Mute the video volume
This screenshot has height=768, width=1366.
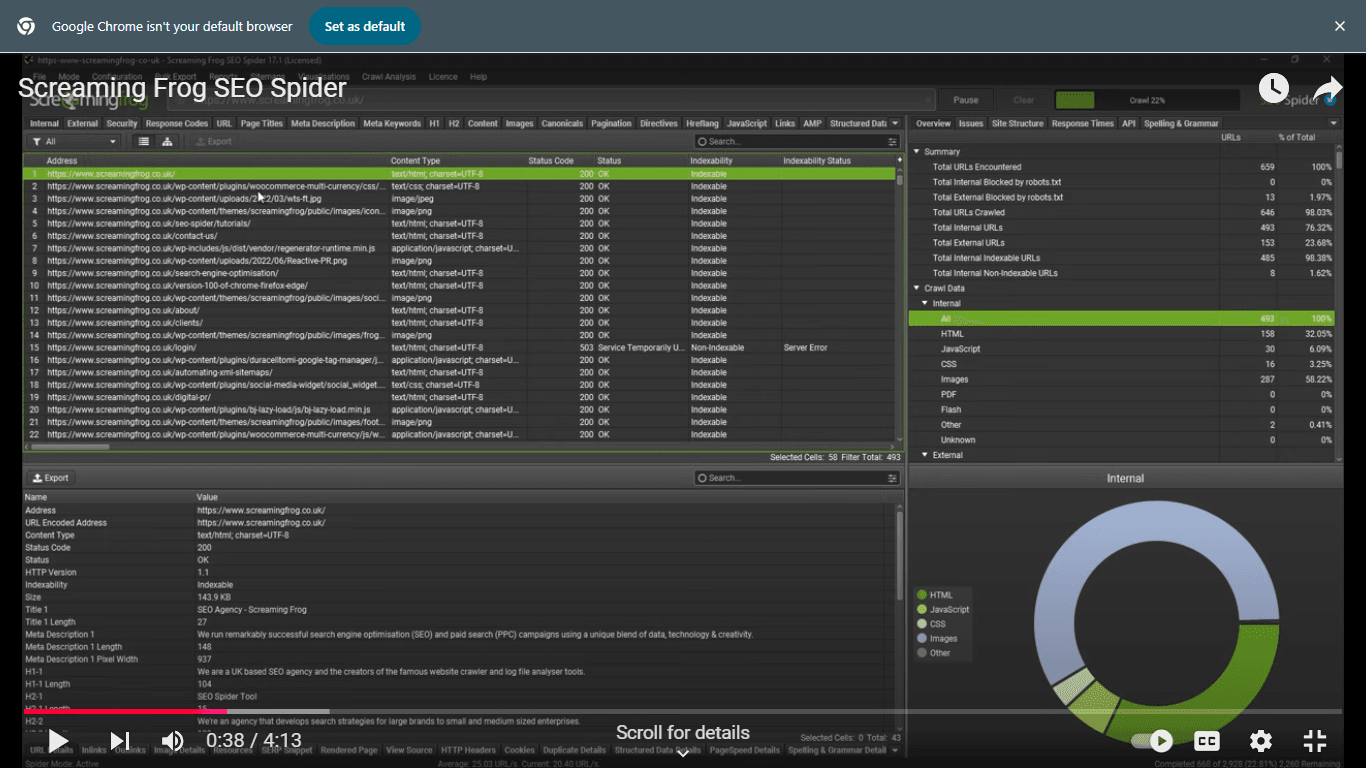pyautogui.click(x=173, y=741)
